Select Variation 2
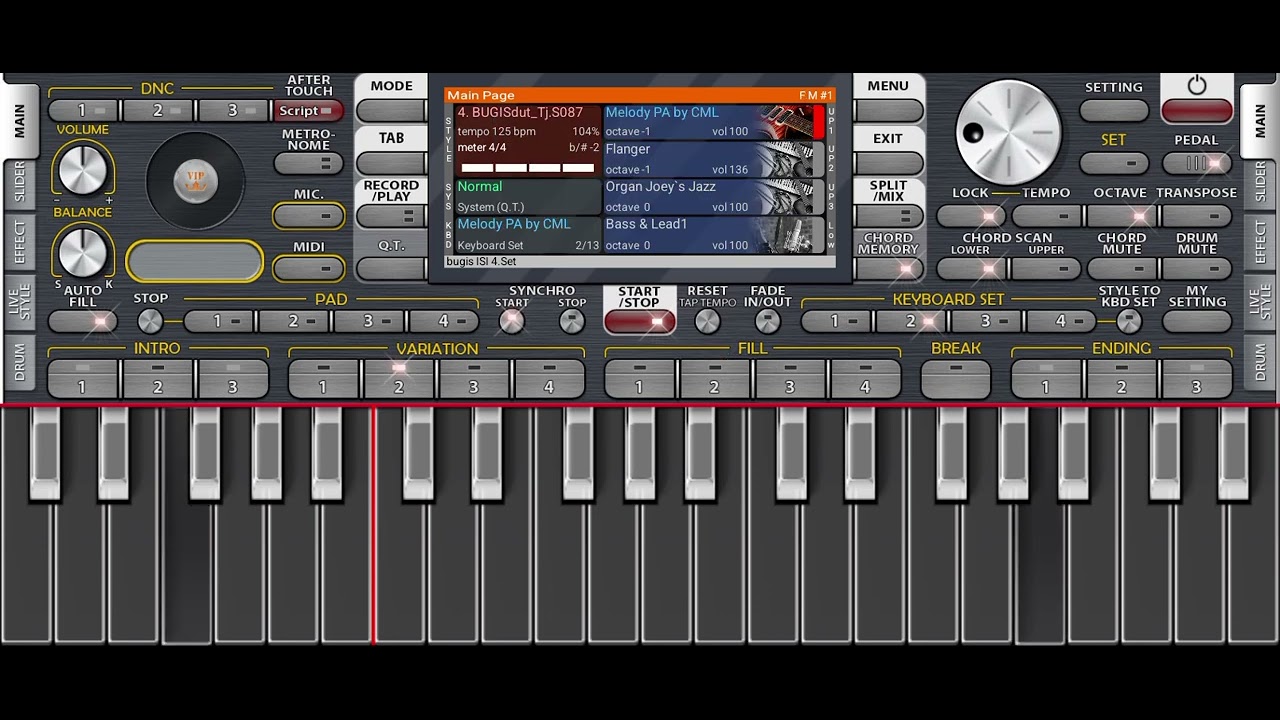Screen dimensions: 1280x720 pyautogui.click(x=398, y=379)
